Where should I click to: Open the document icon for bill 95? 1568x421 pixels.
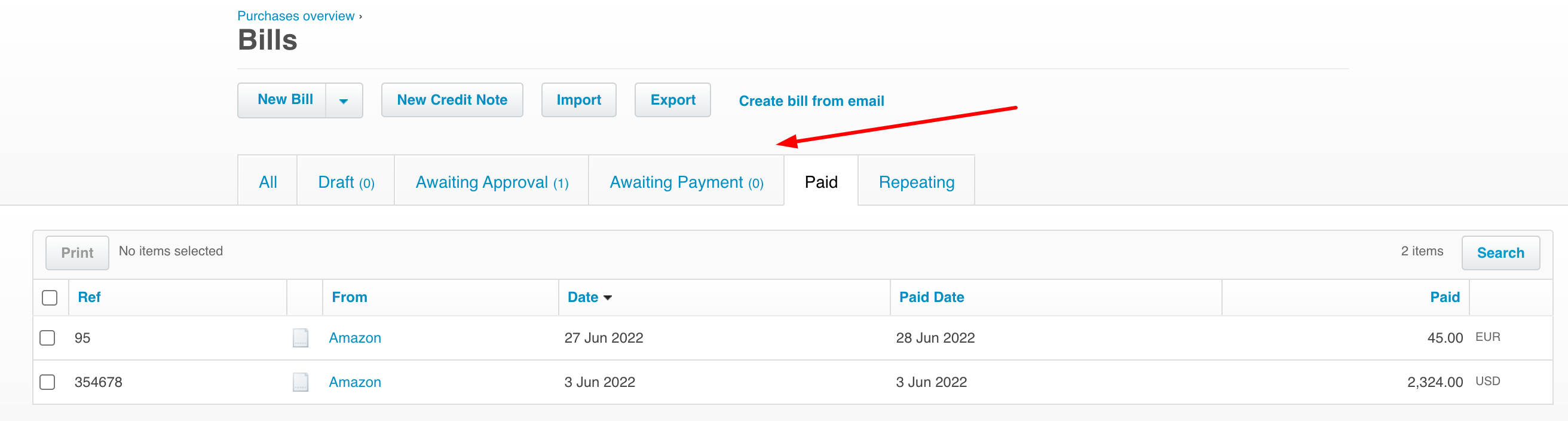pyautogui.click(x=301, y=337)
